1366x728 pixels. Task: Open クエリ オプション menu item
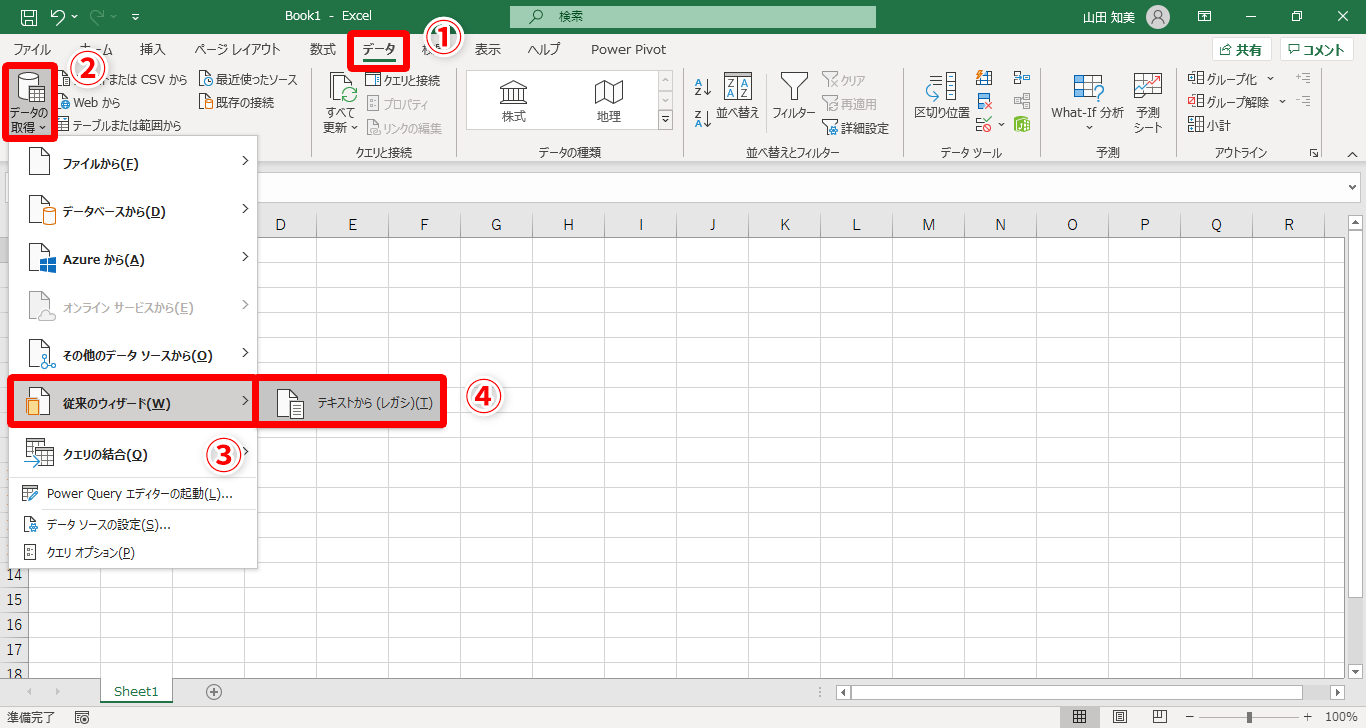point(133,552)
